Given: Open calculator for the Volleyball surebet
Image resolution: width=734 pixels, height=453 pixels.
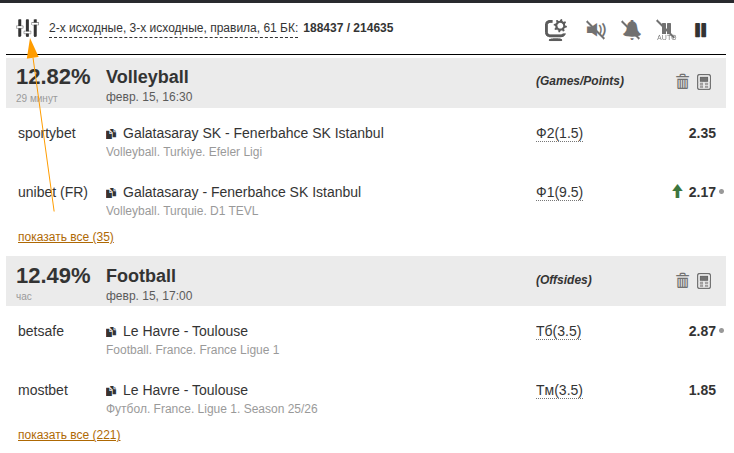Looking at the screenshot, I should coord(704,82).
